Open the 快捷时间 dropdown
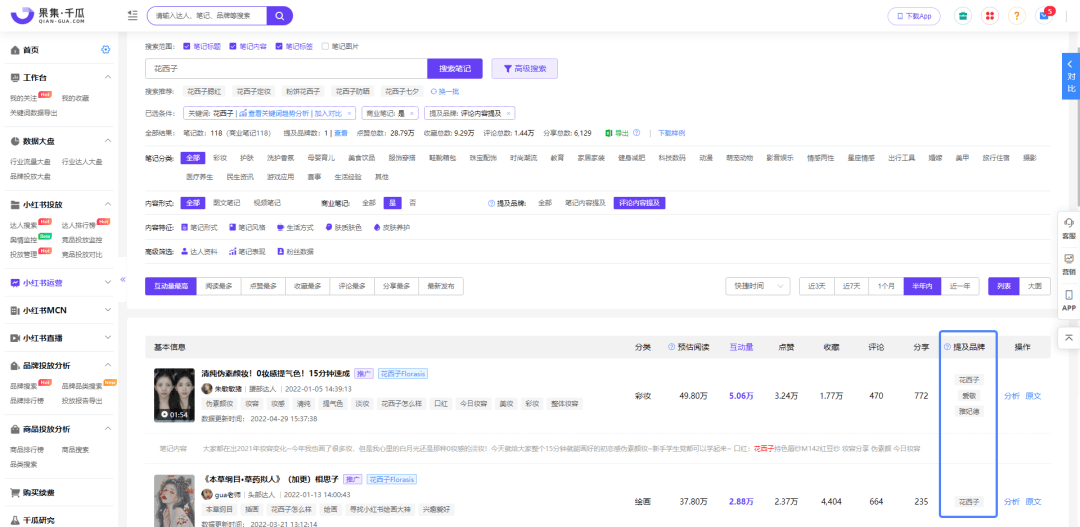The image size is (1080, 527). [758, 286]
